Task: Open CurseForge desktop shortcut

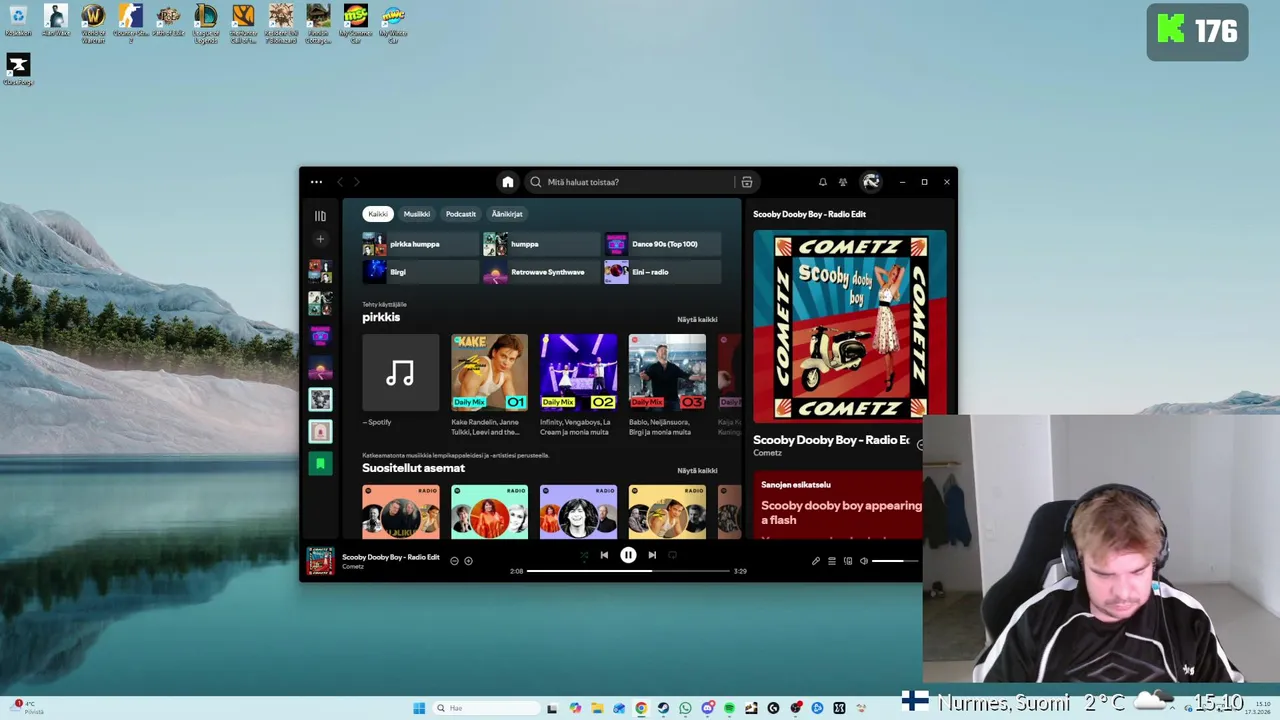Action: 18,70
